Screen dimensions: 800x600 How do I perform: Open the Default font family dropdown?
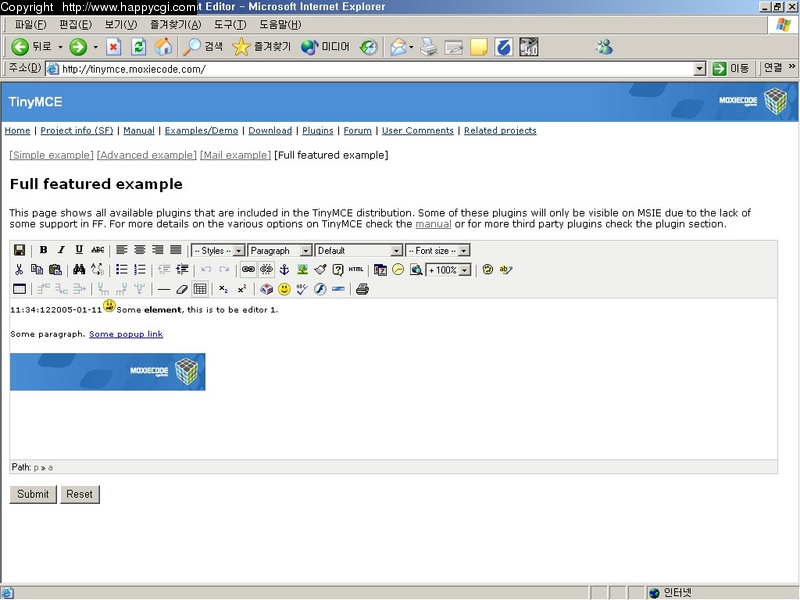359,251
